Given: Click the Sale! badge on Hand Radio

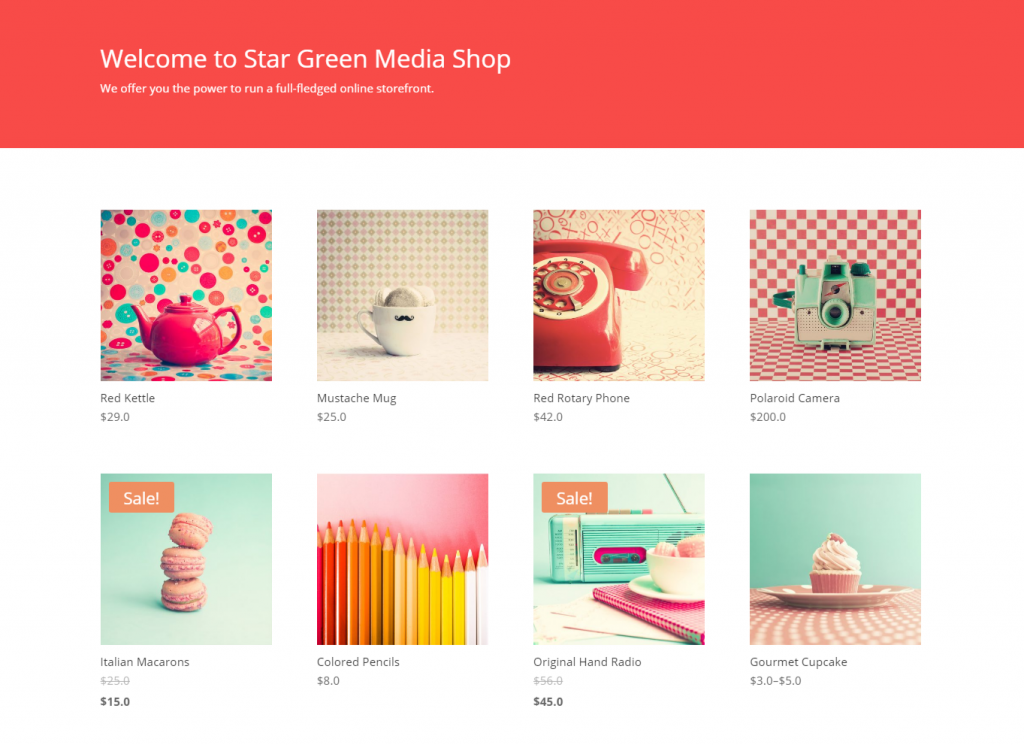Looking at the screenshot, I should (x=575, y=498).
